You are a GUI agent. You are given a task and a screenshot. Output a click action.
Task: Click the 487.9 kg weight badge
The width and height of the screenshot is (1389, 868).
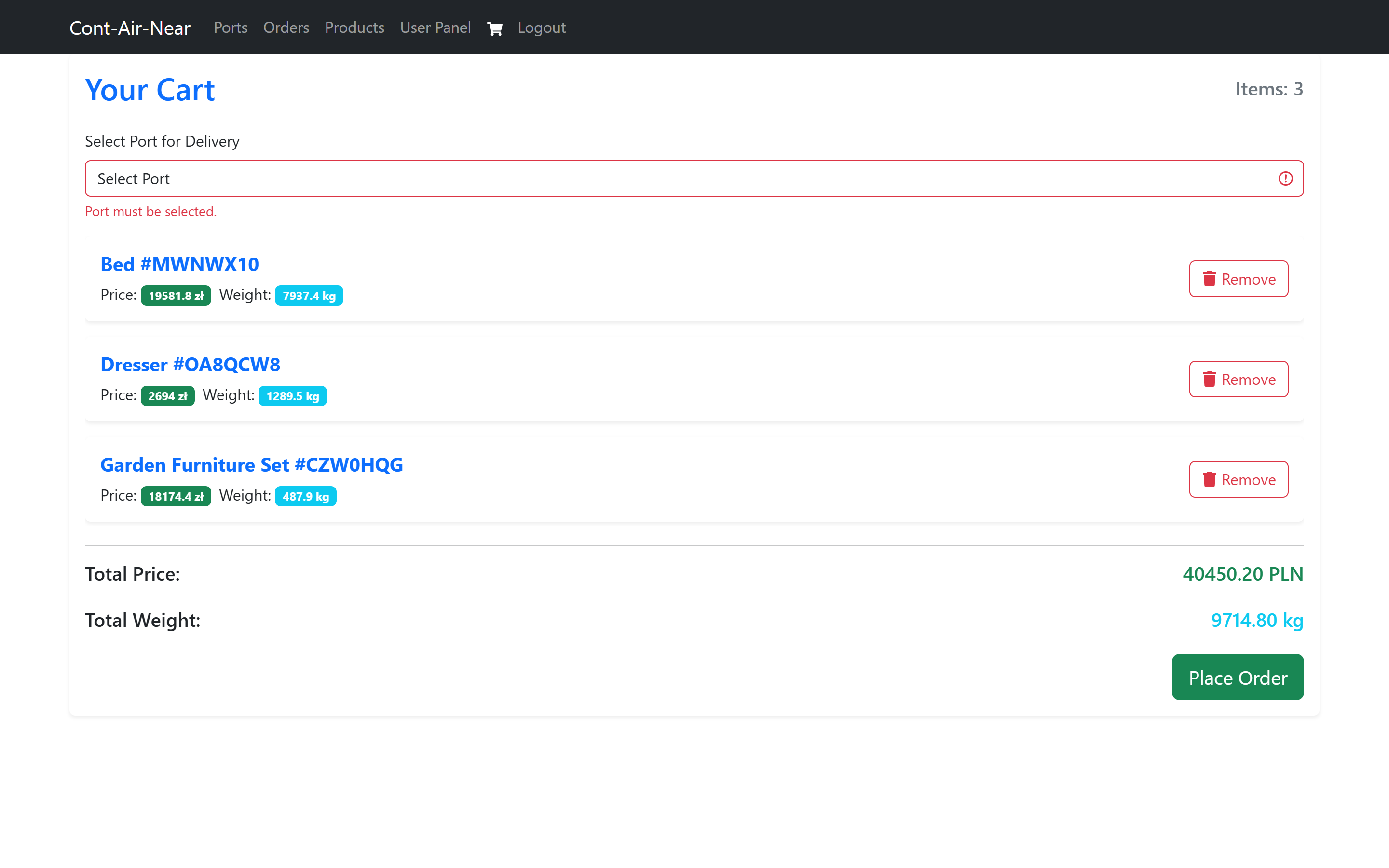pos(305,496)
